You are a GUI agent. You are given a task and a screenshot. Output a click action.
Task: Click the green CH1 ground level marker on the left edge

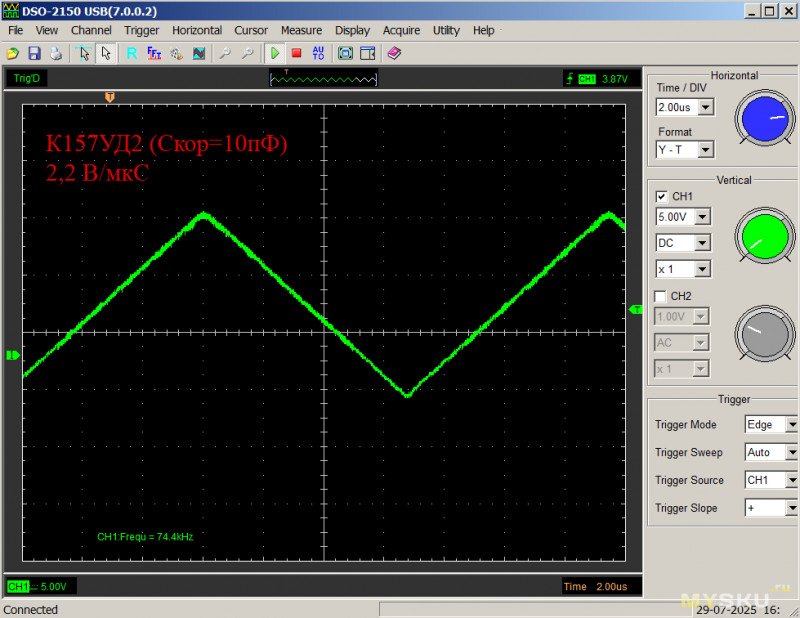13,355
